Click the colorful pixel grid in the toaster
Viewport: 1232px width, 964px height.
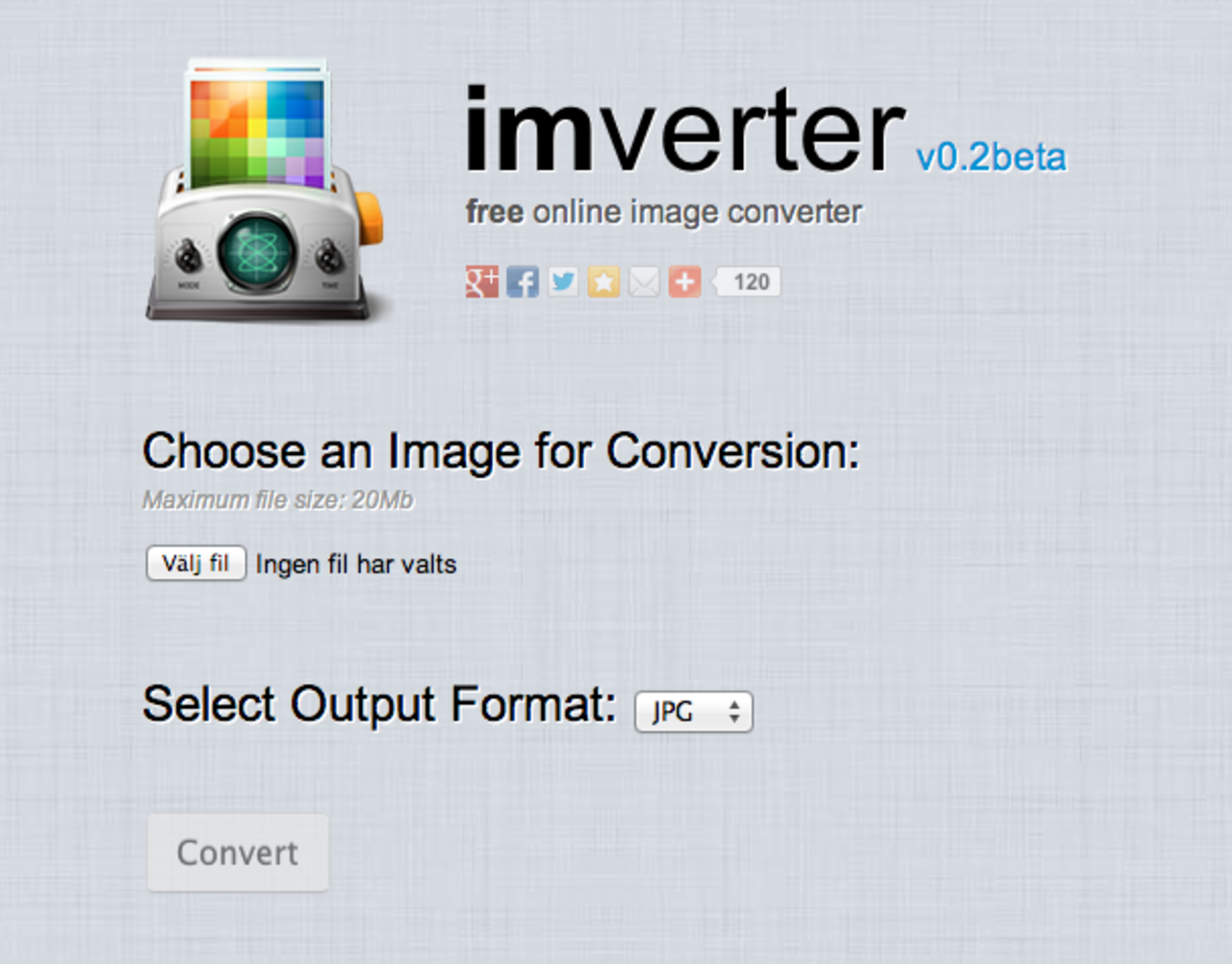[x=257, y=130]
